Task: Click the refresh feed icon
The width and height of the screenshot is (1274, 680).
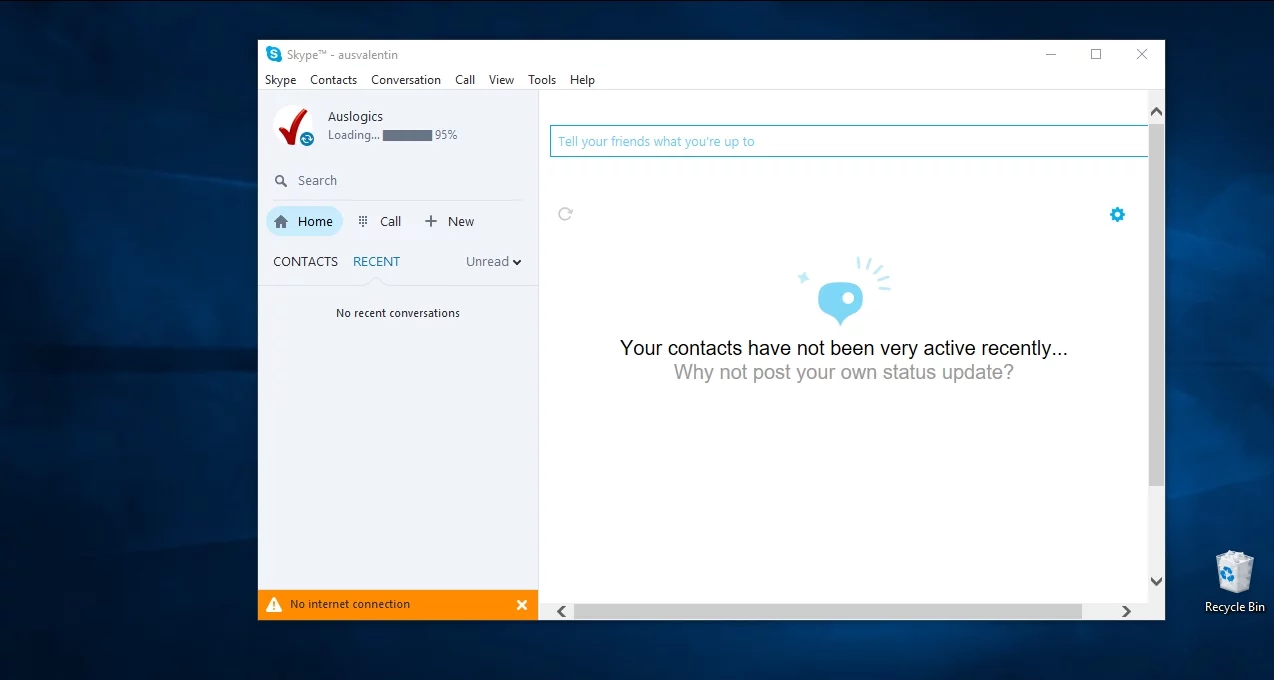Action: pos(565,214)
